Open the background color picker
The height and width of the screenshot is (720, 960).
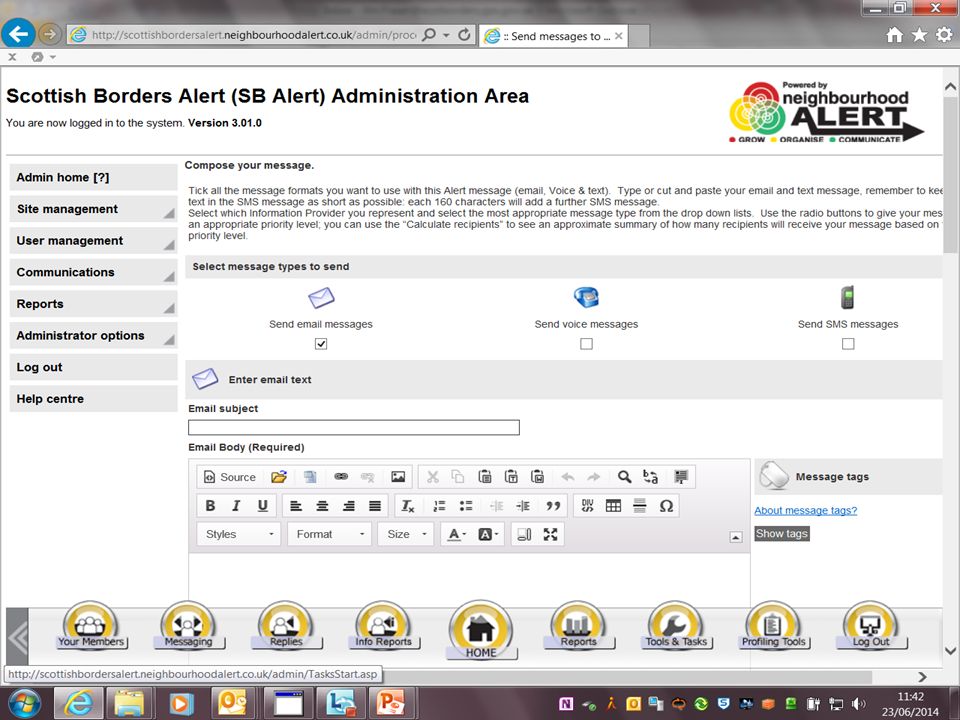[488, 534]
